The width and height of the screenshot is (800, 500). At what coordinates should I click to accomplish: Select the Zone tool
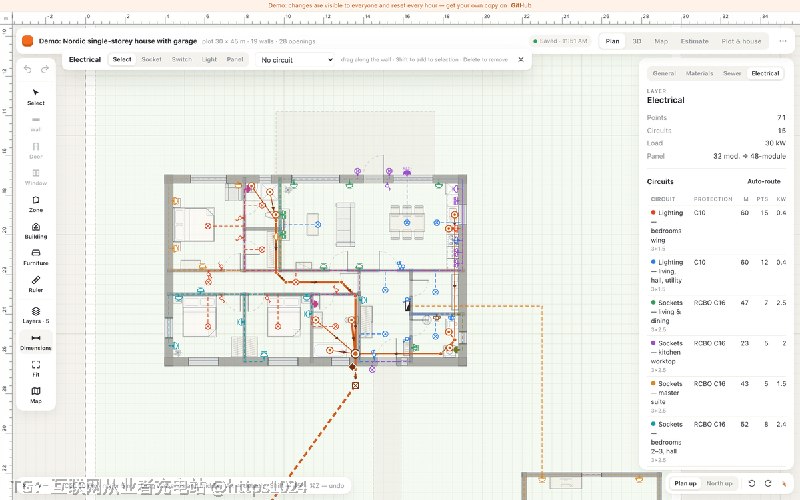36,204
